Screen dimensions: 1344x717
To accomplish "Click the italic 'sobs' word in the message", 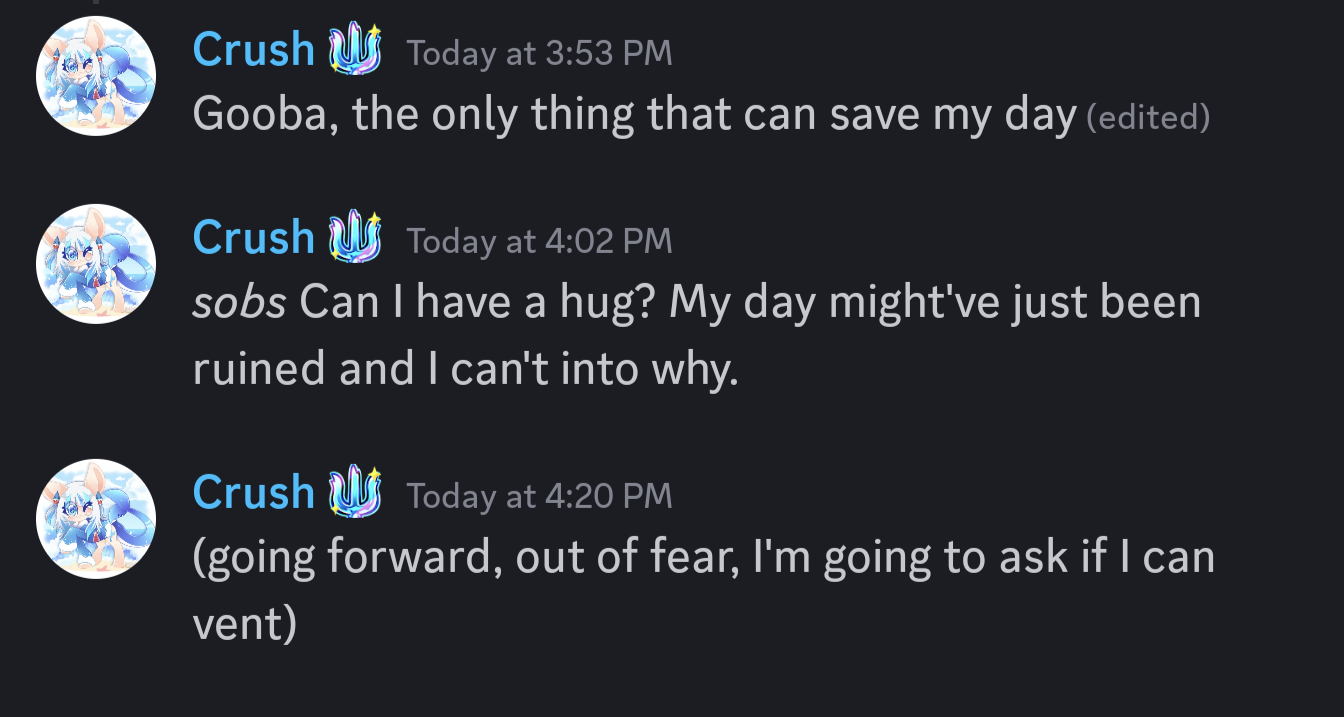I will (239, 302).
